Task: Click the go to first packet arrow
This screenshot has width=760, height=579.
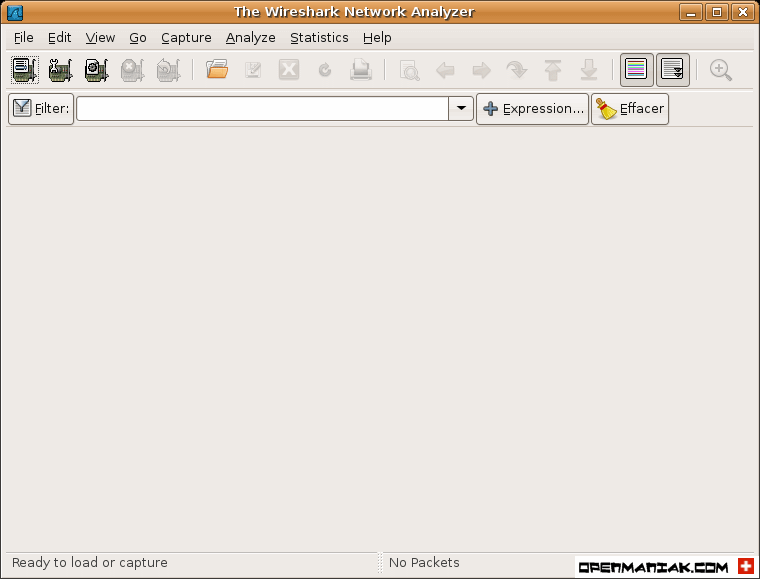Action: click(x=553, y=70)
